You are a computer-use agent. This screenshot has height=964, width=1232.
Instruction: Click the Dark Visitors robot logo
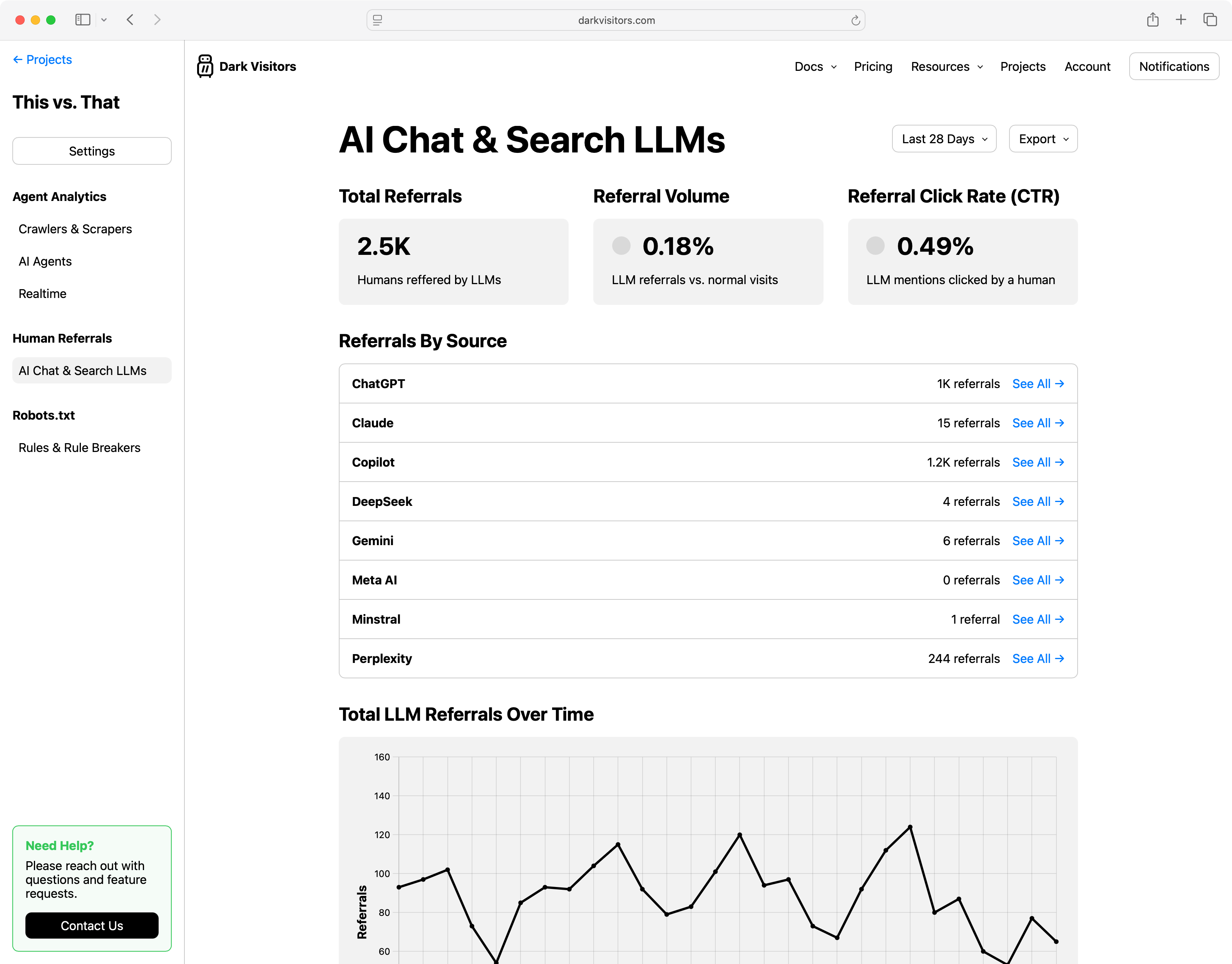point(205,66)
